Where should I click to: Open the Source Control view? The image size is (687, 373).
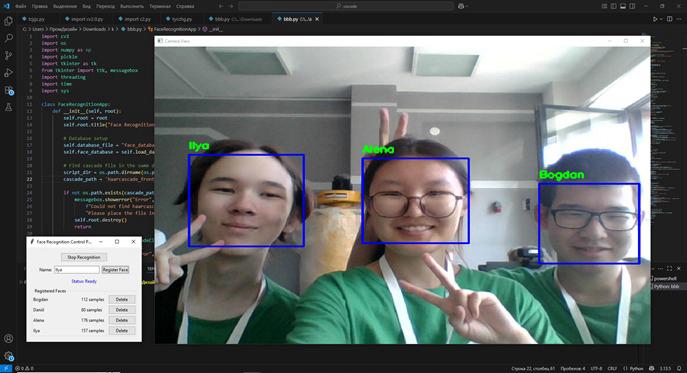click(x=8, y=56)
